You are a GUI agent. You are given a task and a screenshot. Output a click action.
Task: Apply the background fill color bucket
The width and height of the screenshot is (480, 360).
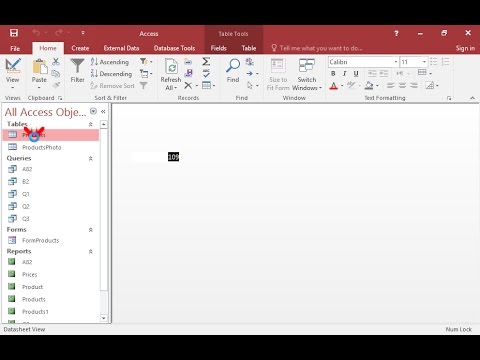369,86
